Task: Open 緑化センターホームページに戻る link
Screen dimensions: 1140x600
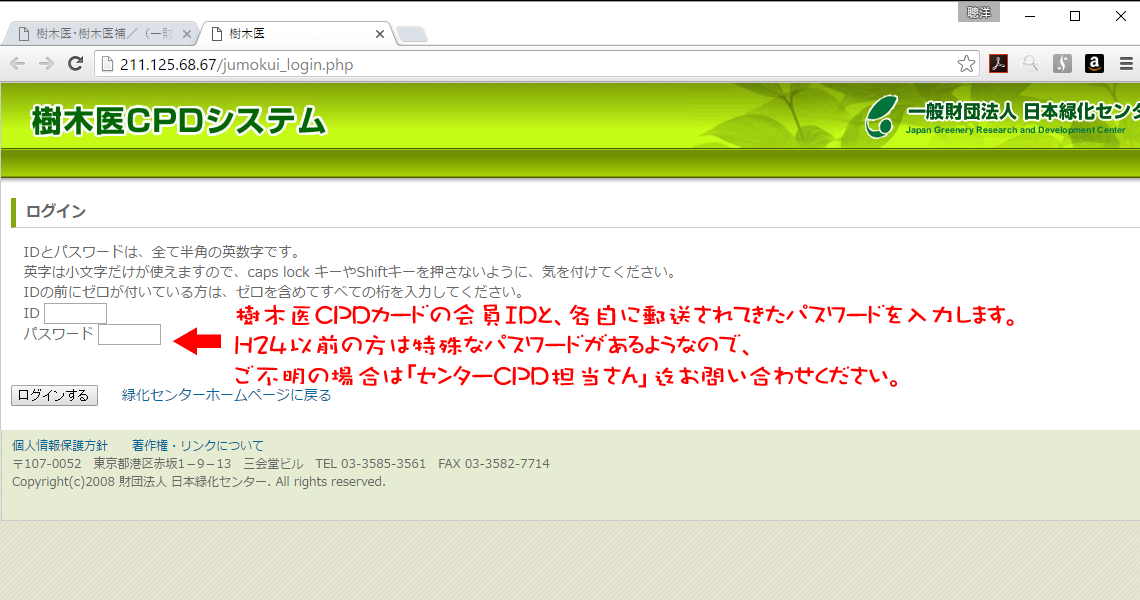Action: coord(226,396)
